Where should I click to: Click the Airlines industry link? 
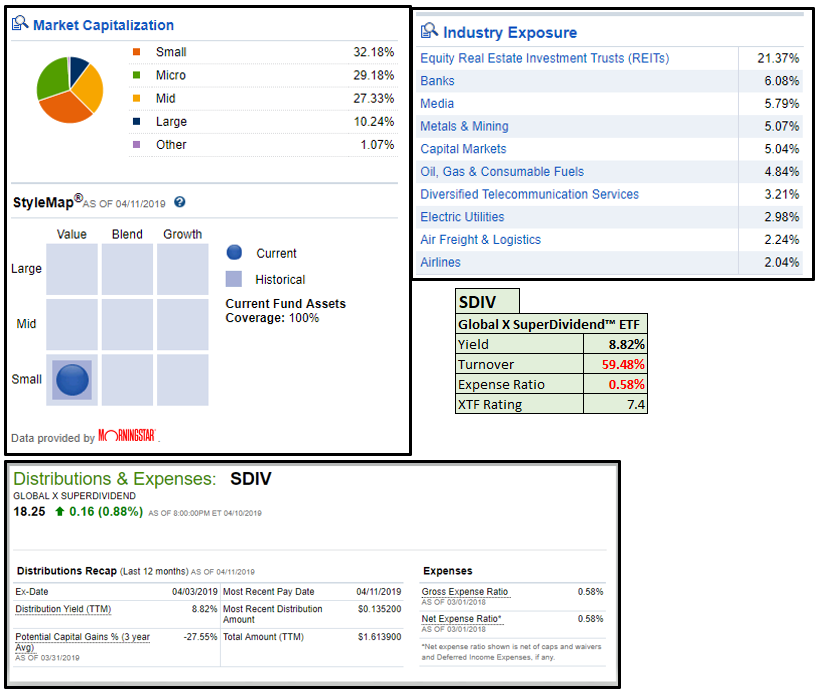(x=441, y=262)
